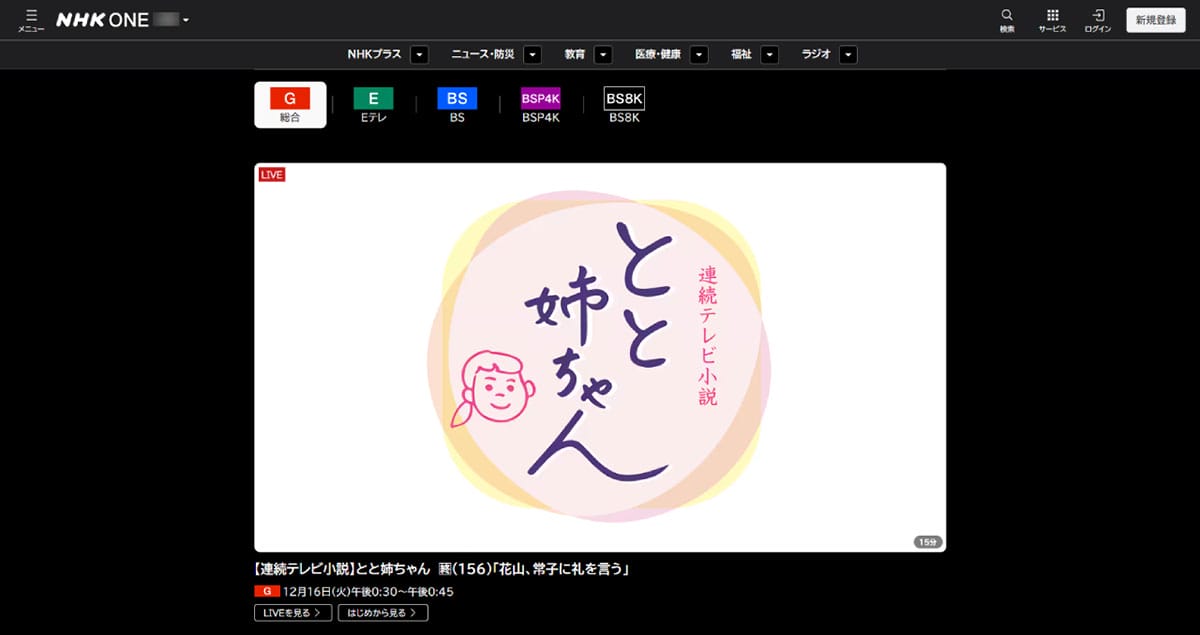
Task: Open the ラジオ dropdown arrow
Action: [x=848, y=55]
